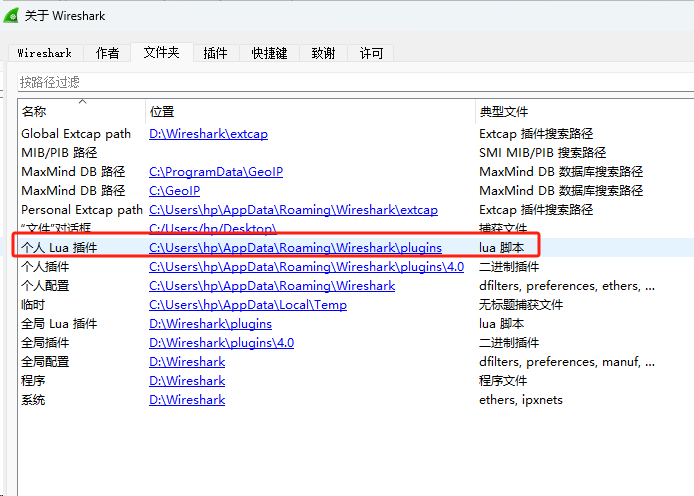
Task: Select the 系统 row name
Action: [x=33, y=400]
